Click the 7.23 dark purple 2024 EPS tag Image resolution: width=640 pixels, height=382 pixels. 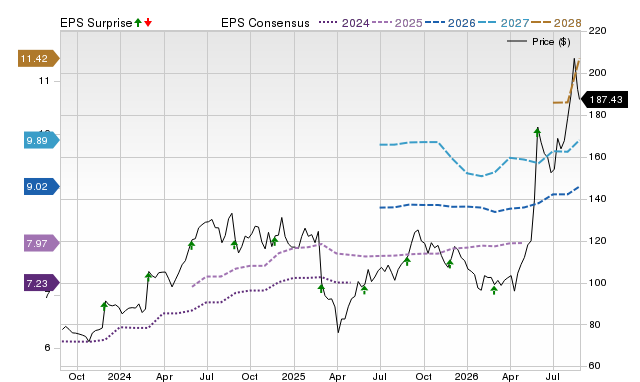pyautogui.click(x=42, y=283)
